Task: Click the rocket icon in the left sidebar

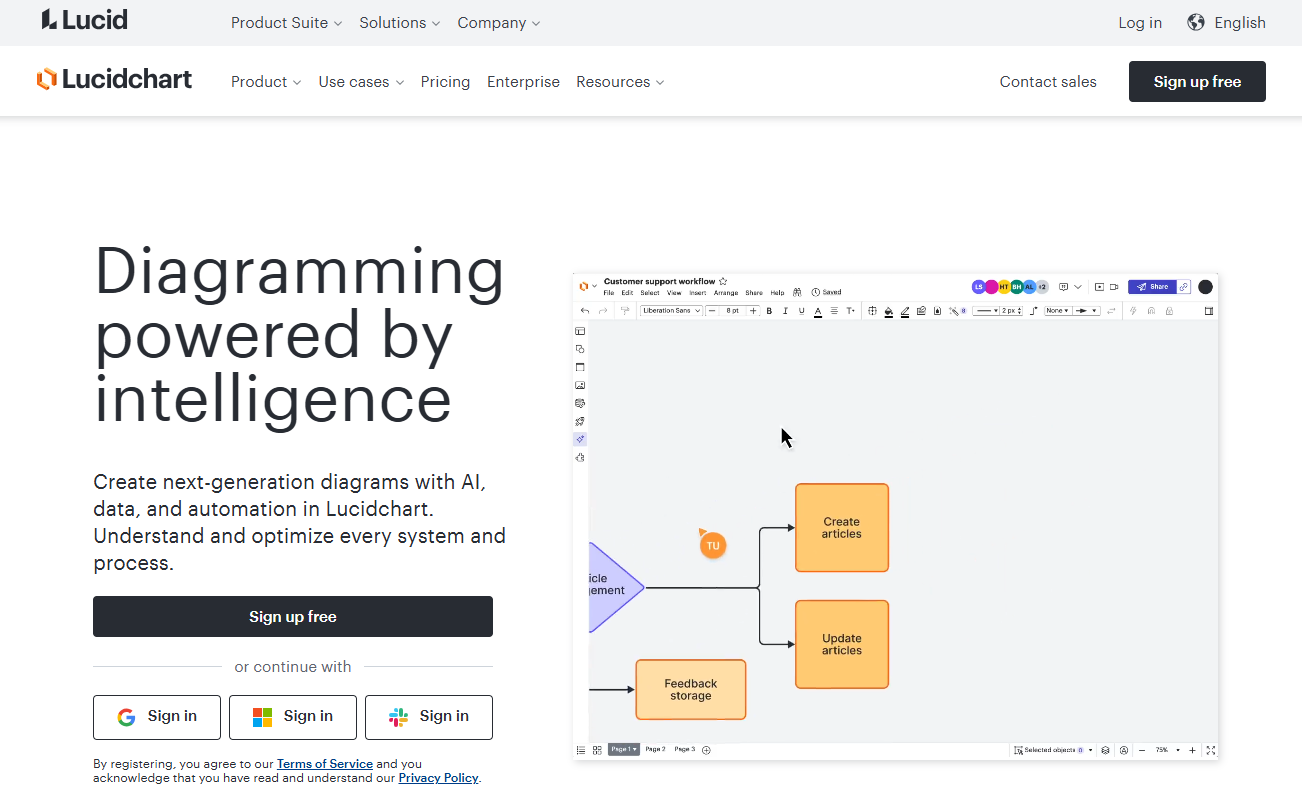Action: (x=580, y=421)
